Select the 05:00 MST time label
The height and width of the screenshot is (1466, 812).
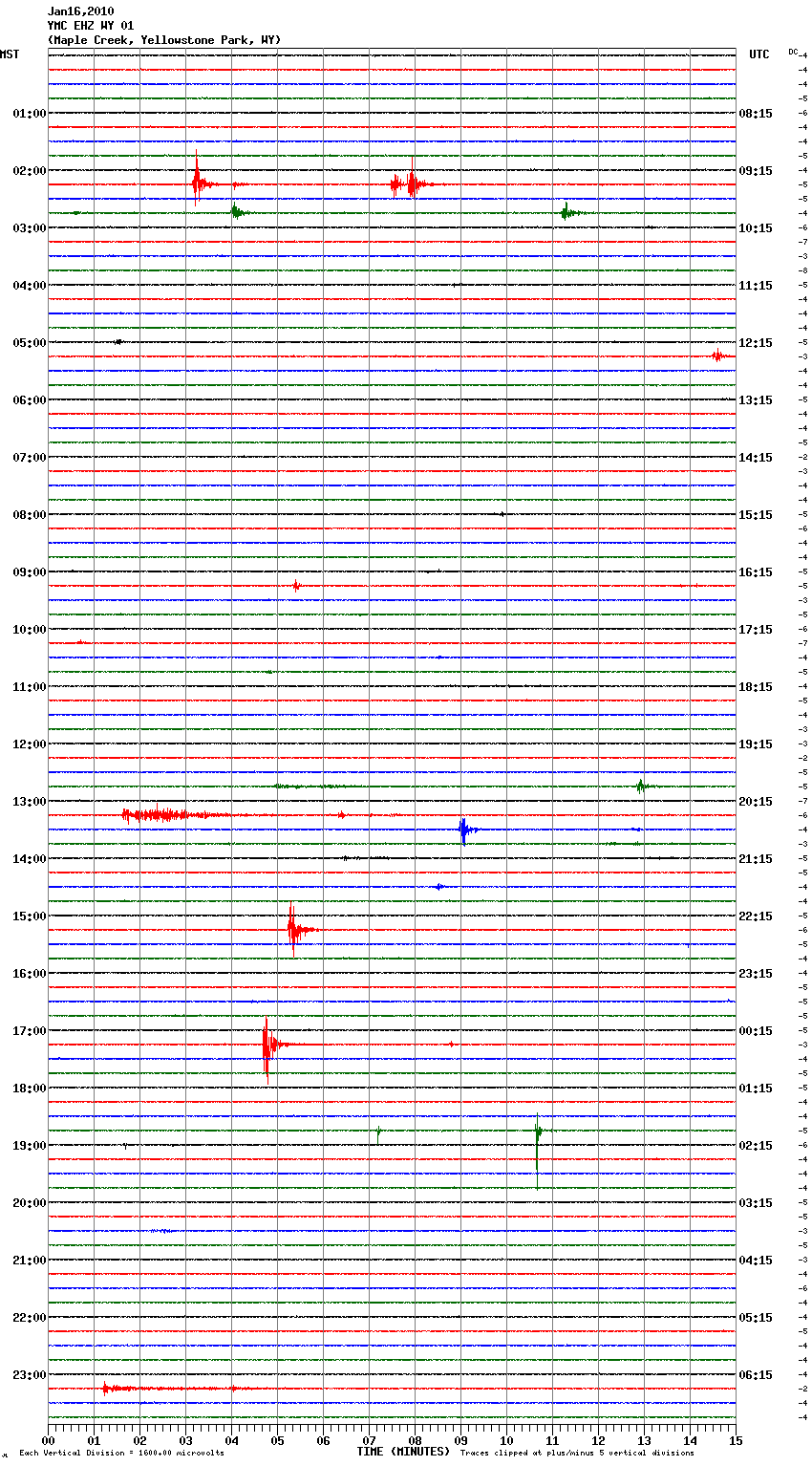pyautogui.click(x=30, y=343)
